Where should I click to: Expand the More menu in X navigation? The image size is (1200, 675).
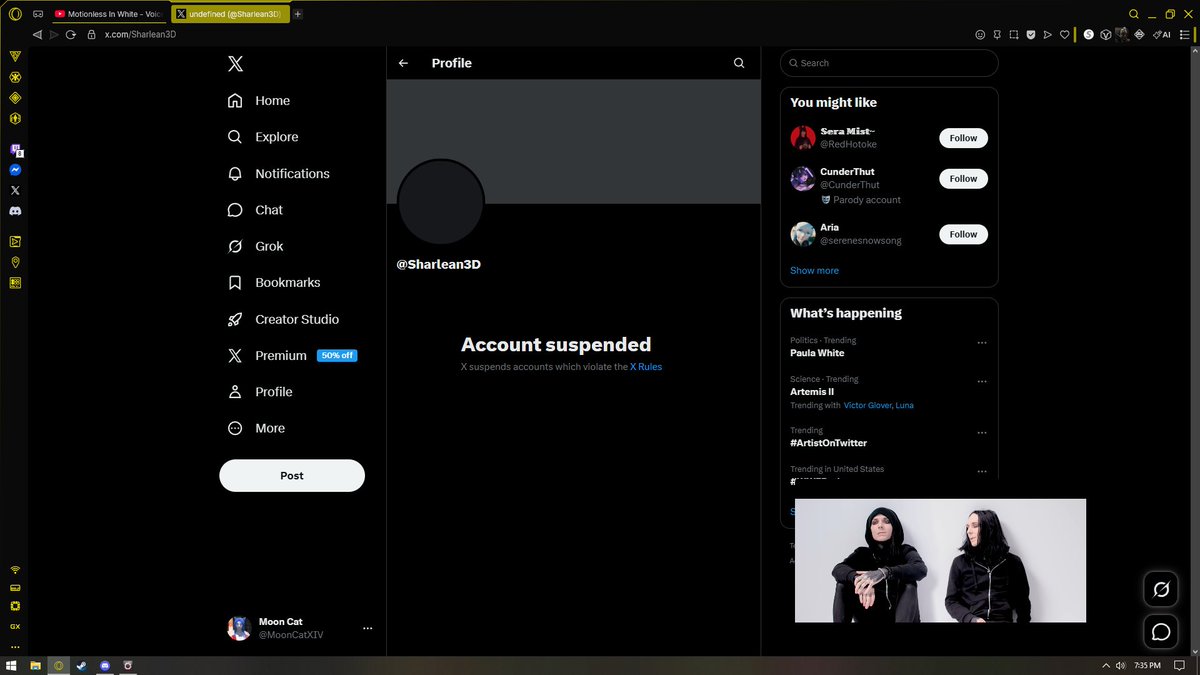click(x=256, y=428)
